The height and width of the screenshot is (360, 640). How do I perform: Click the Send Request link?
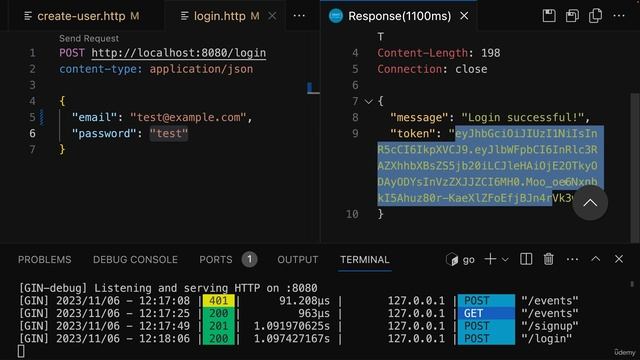coord(89,38)
